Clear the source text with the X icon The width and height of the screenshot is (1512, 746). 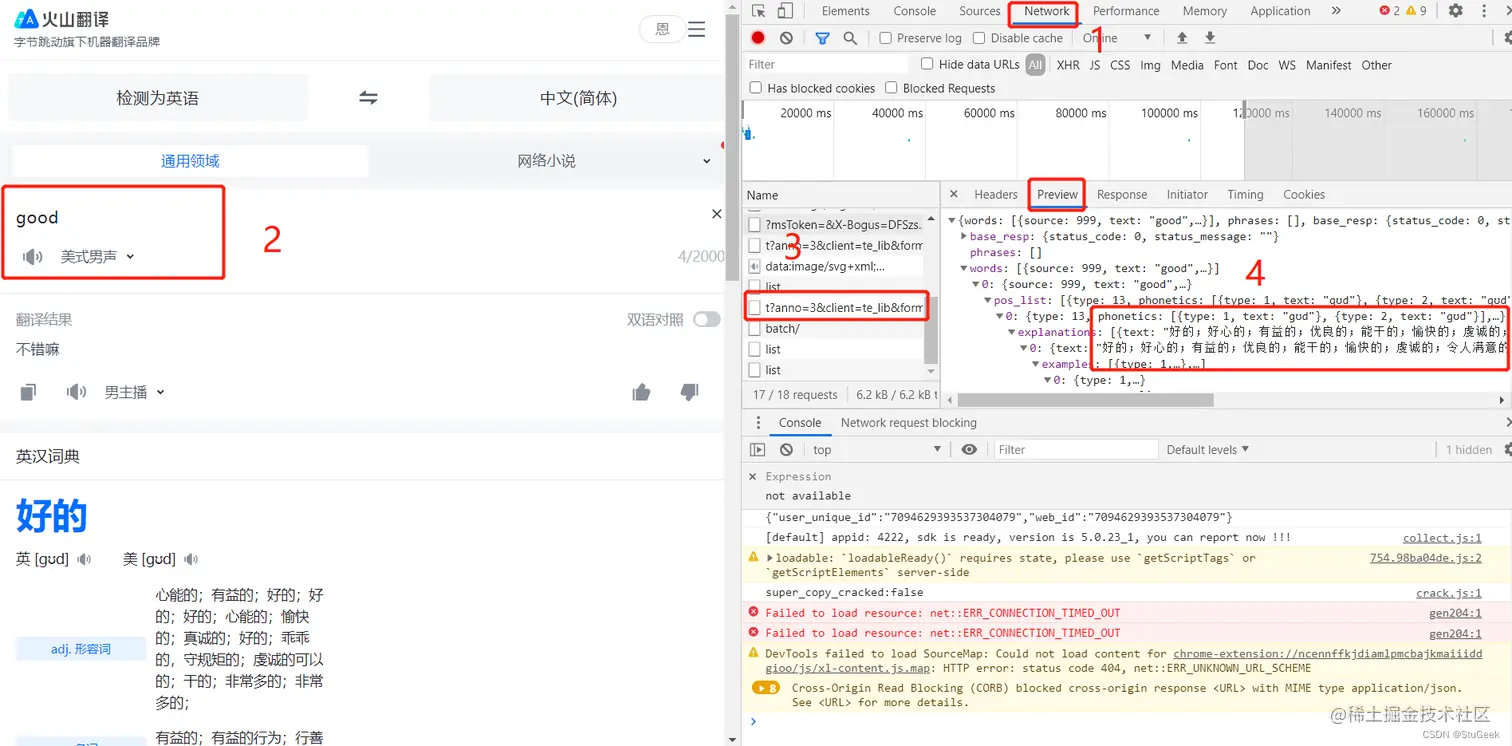[x=716, y=214]
